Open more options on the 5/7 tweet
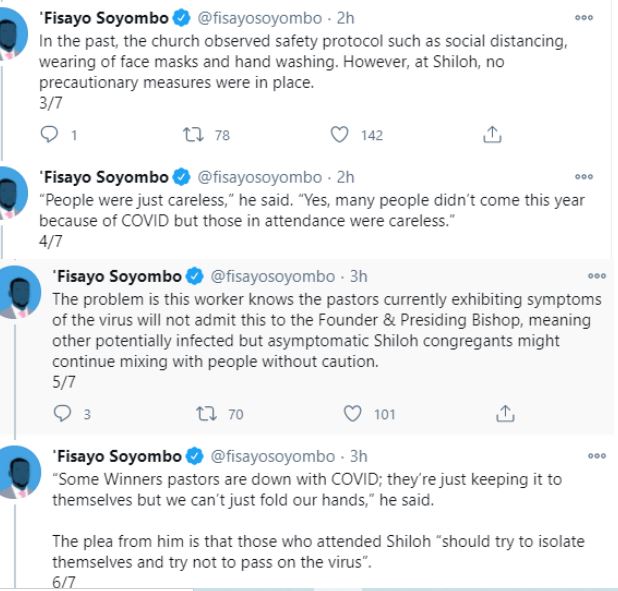 point(597,276)
